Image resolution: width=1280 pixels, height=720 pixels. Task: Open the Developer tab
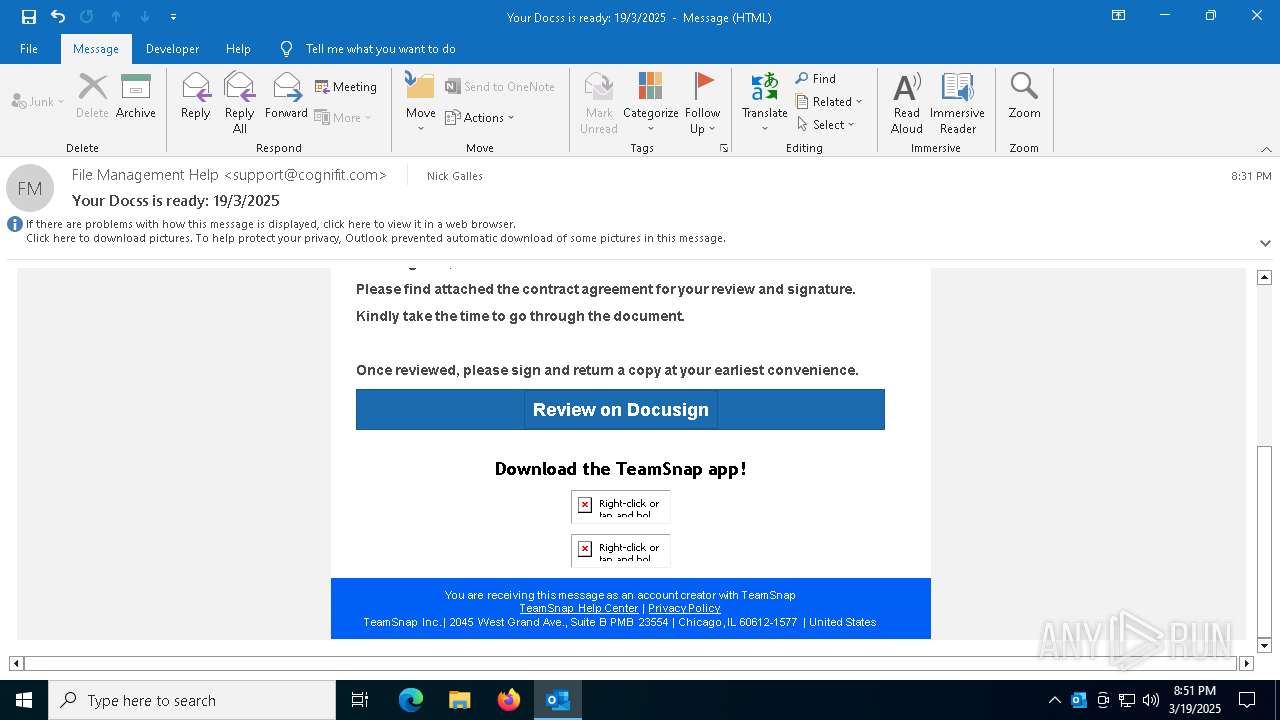(172, 48)
